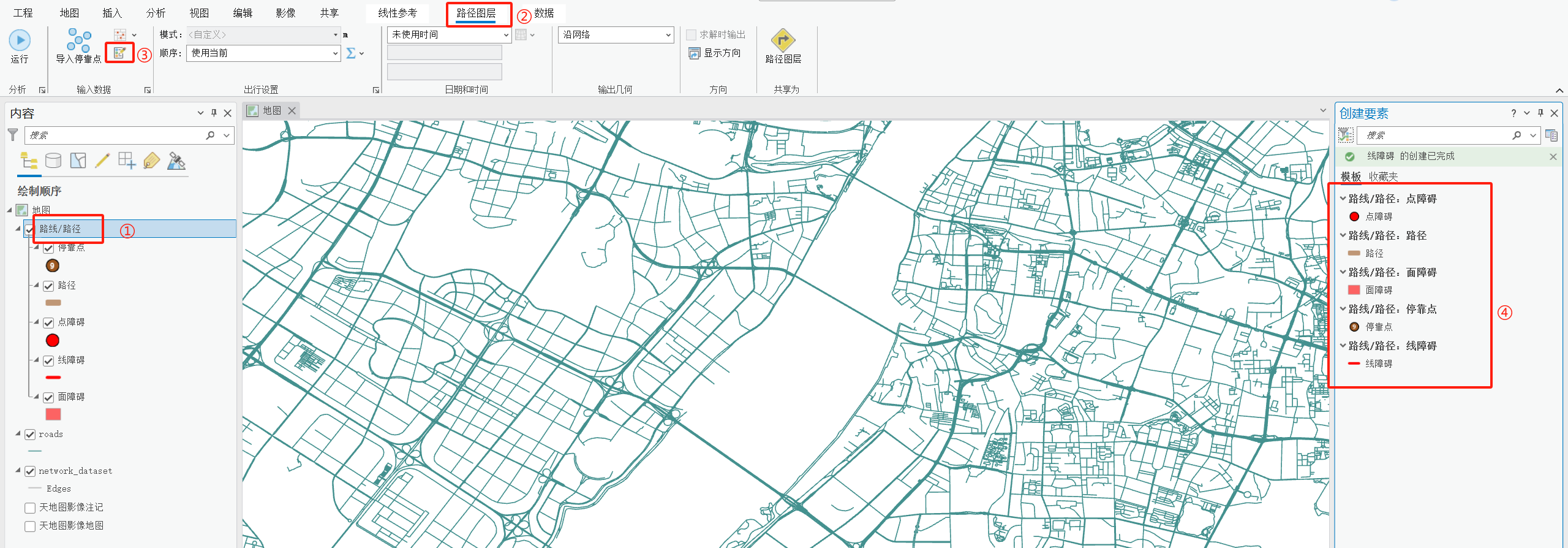The height and width of the screenshot is (548, 1568).
Task: Click the red 点障碍 symbol in Contents
Action: coord(53,340)
